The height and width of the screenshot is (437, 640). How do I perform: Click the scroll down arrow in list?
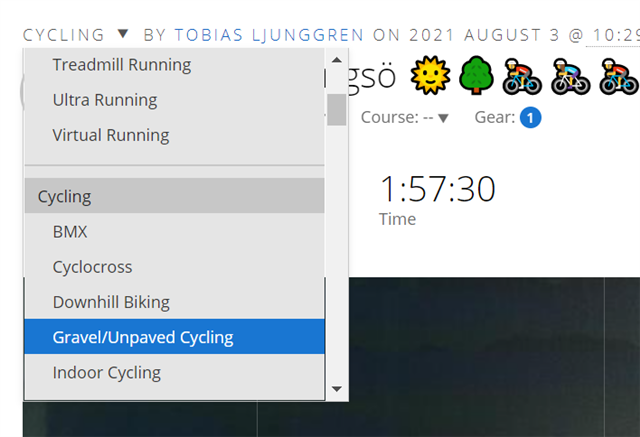coord(337,389)
